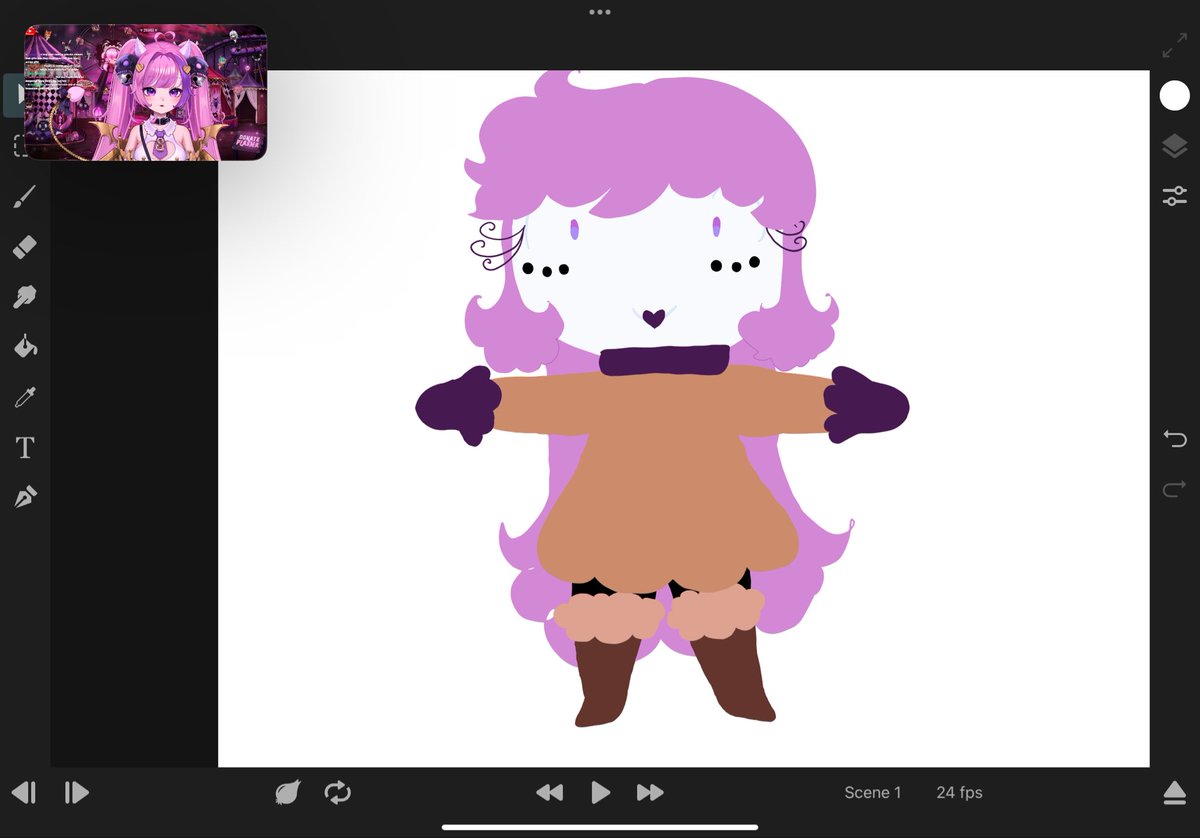Change the 24 fps frame rate
The width and height of the screenshot is (1200, 838).
tap(959, 793)
